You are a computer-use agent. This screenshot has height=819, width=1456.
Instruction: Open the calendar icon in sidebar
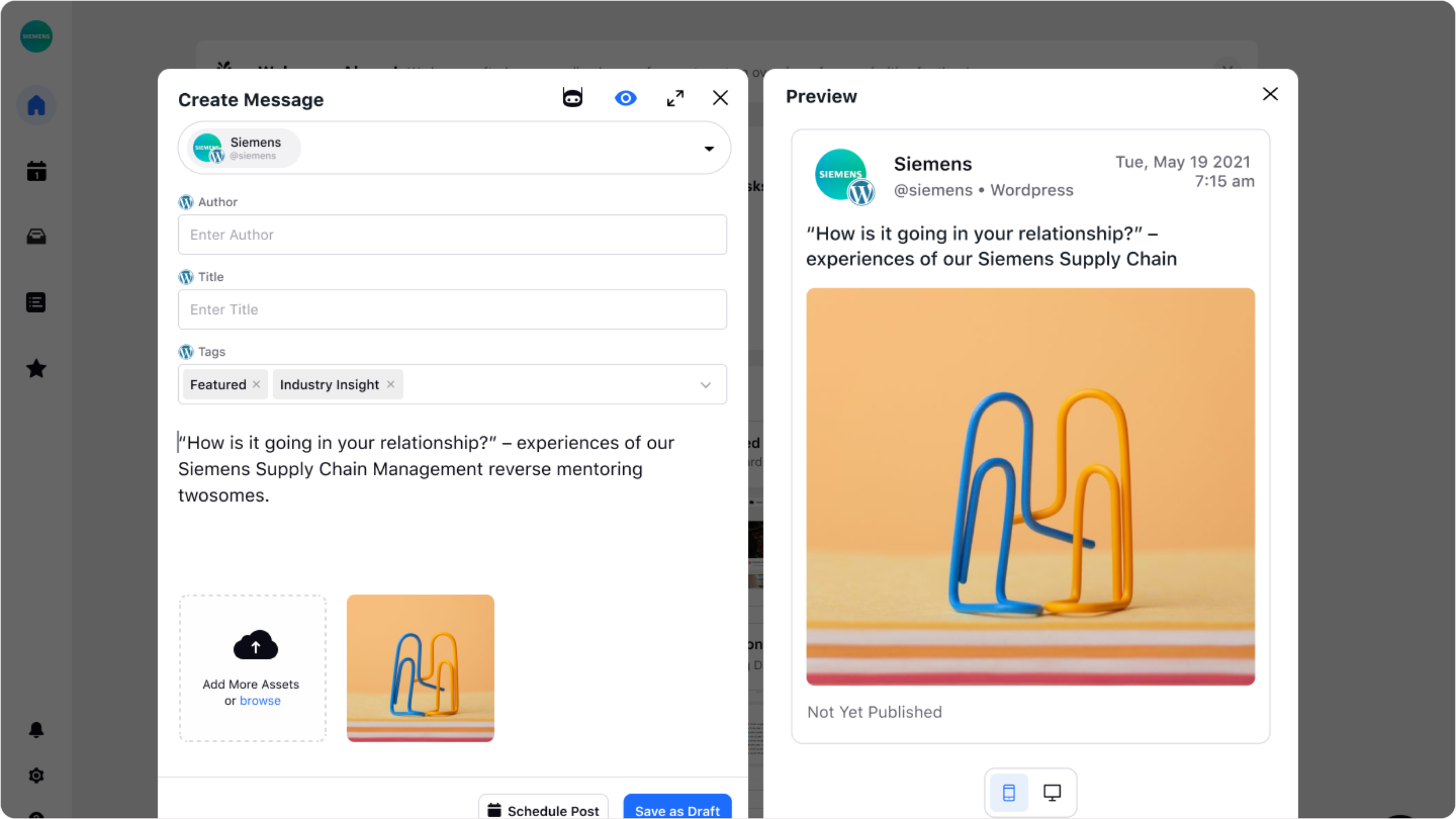point(36,171)
